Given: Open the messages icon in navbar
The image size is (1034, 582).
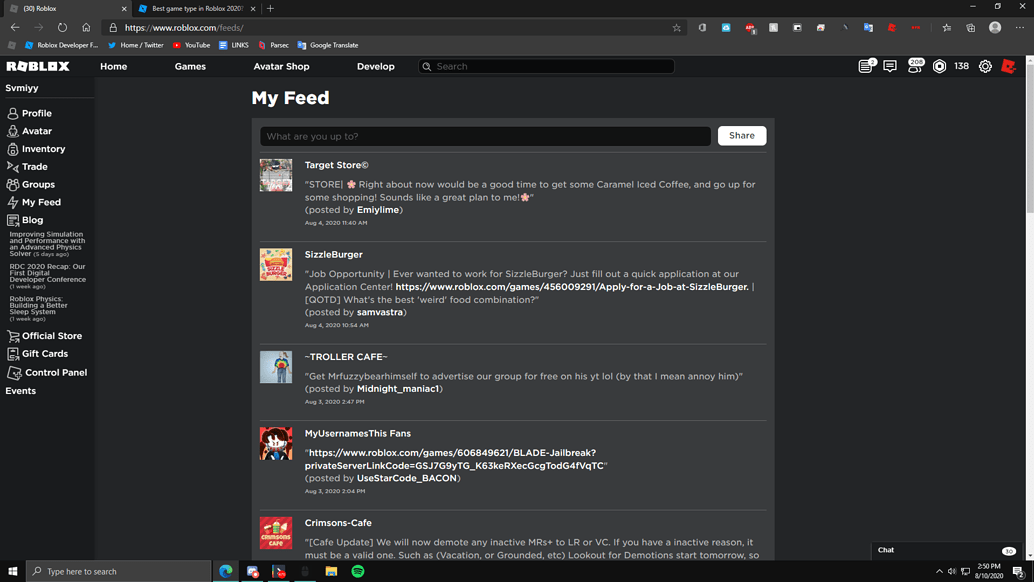Looking at the screenshot, I should (x=890, y=66).
